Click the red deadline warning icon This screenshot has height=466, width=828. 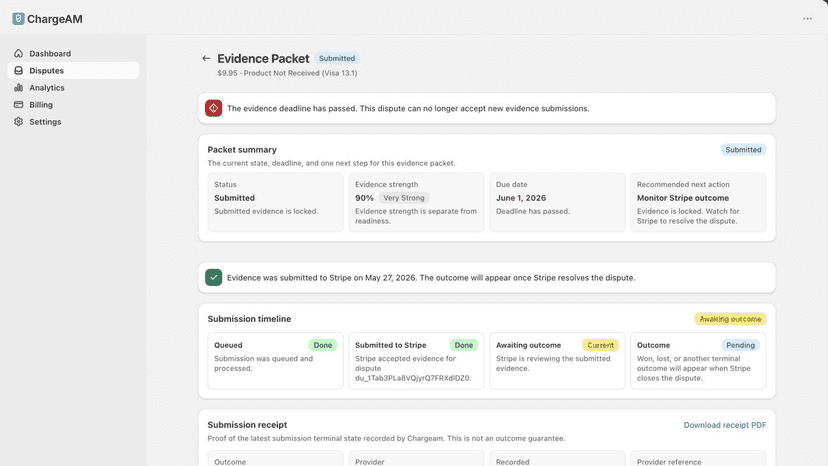pyautogui.click(x=213, y=108)
